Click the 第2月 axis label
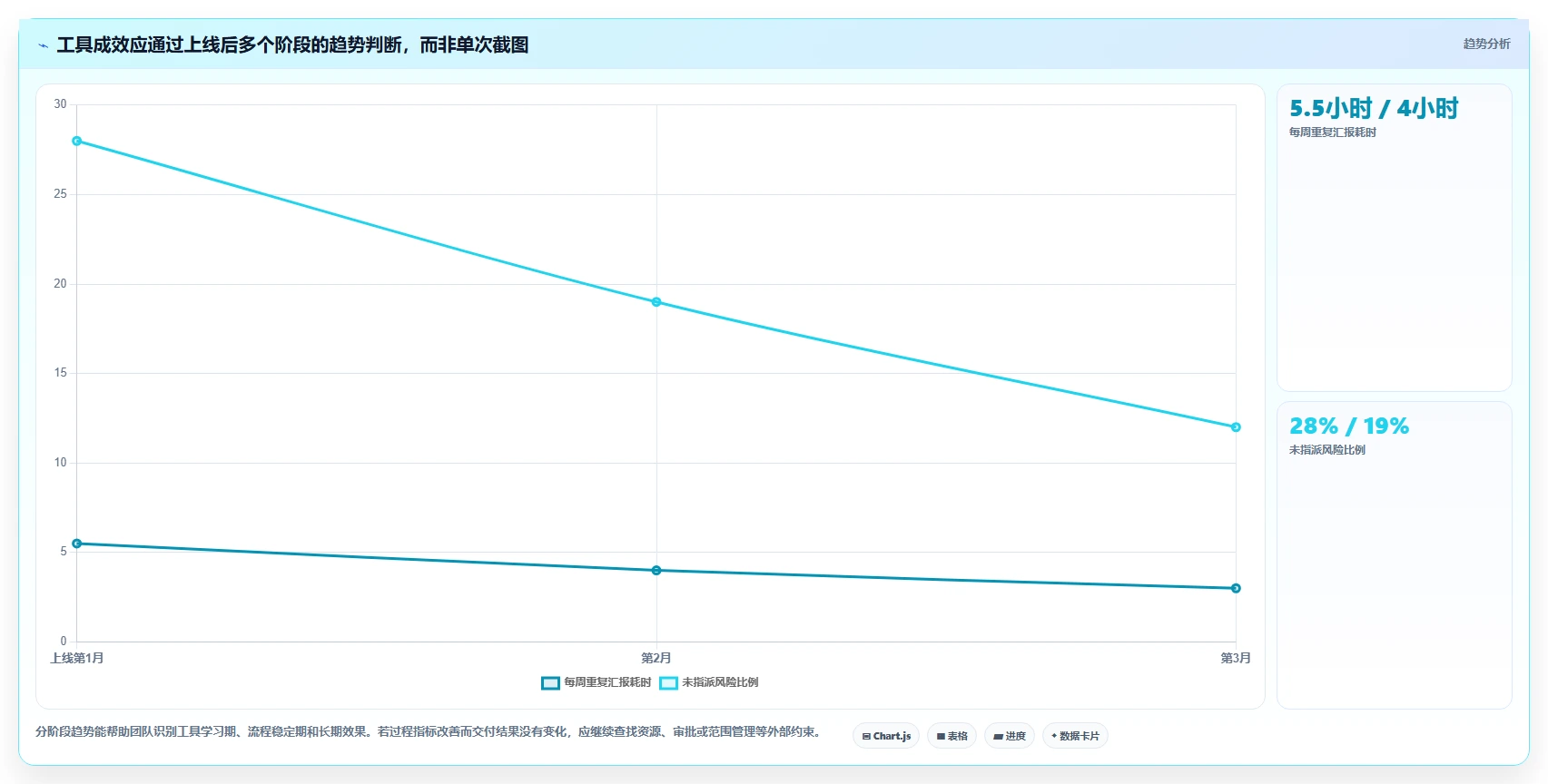The image size is (1548, 784). 656,658
